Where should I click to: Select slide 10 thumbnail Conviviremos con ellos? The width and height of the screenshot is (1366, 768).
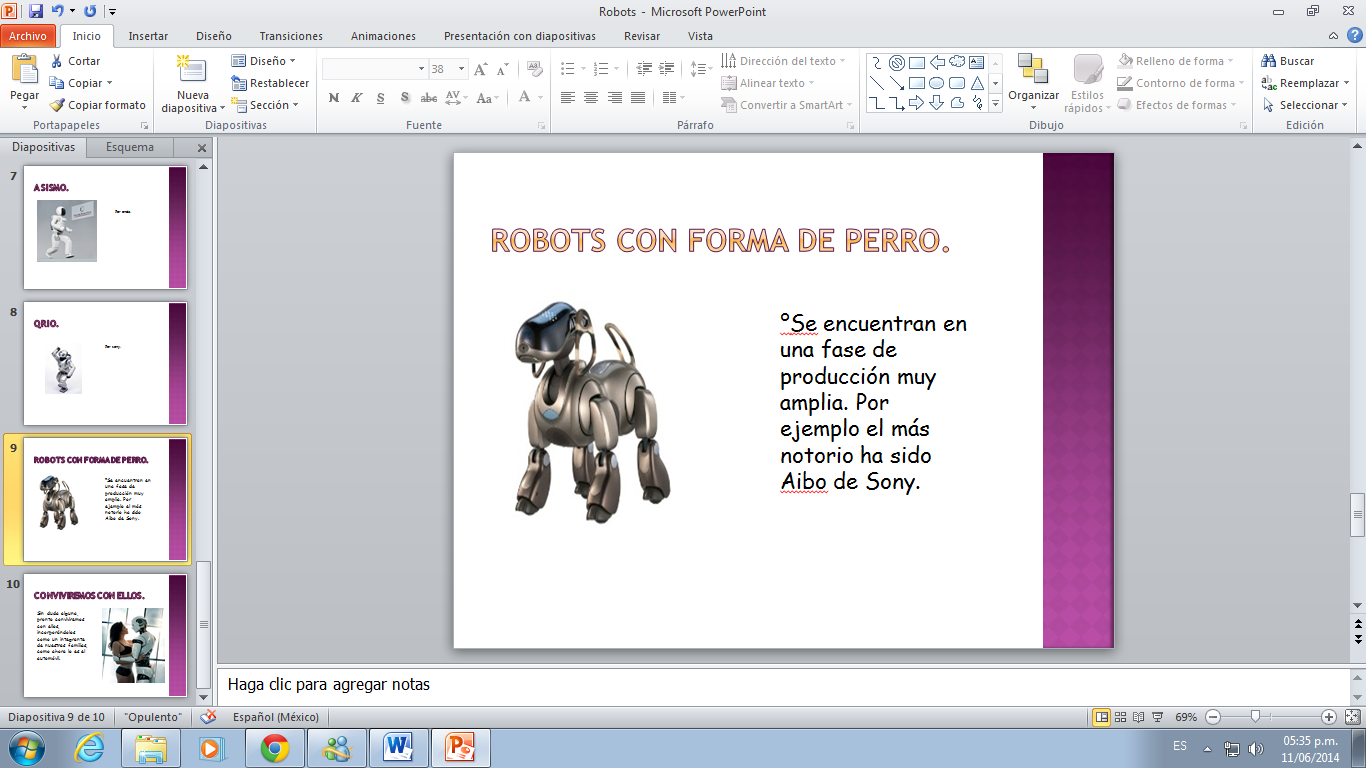(105, 635)
